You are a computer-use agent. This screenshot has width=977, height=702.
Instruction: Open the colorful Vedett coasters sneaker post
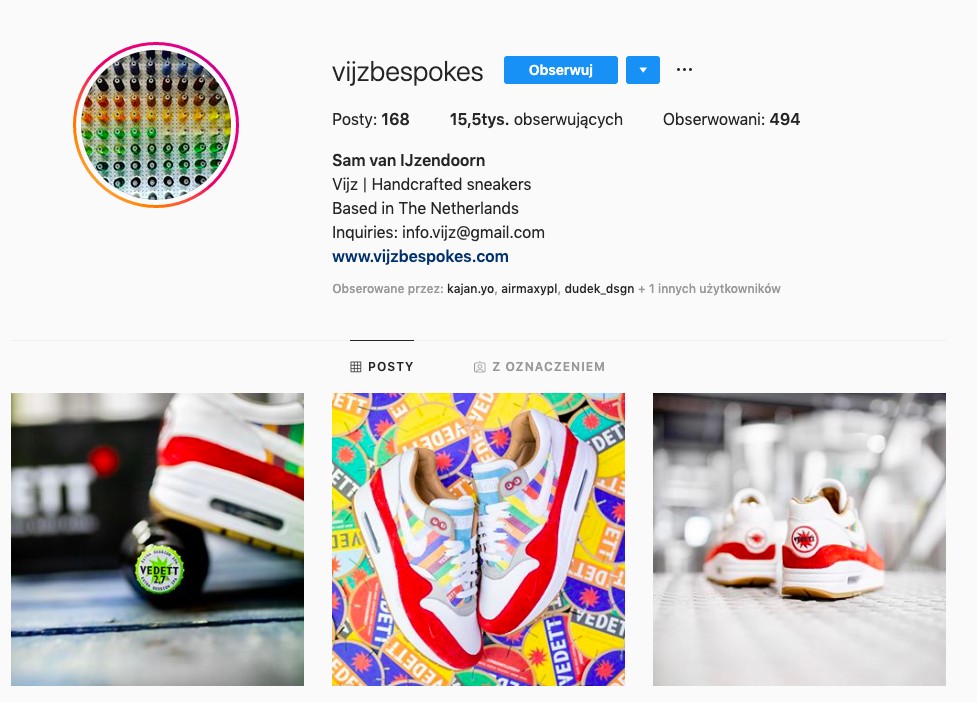click(479, 539)
